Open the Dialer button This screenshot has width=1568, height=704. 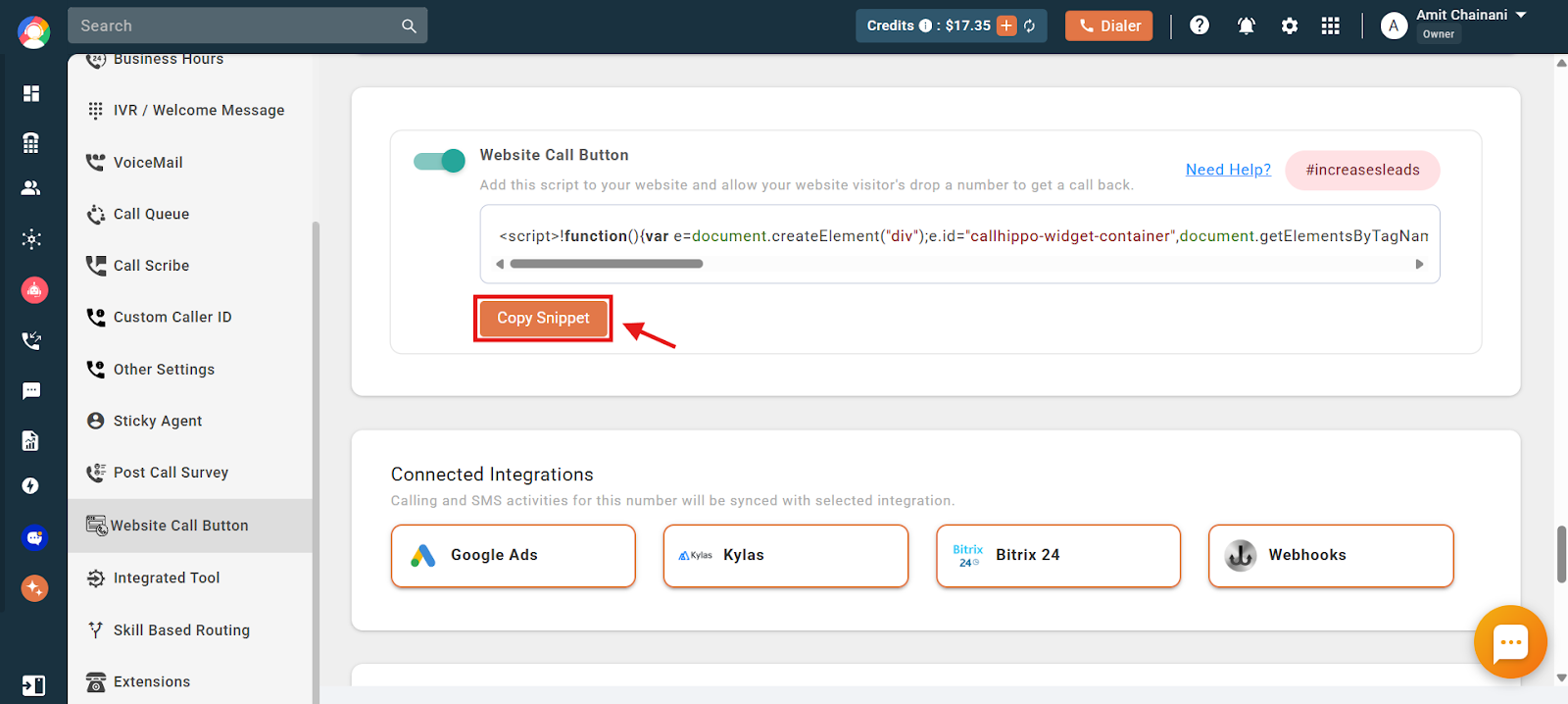(x=1109, y=25)
